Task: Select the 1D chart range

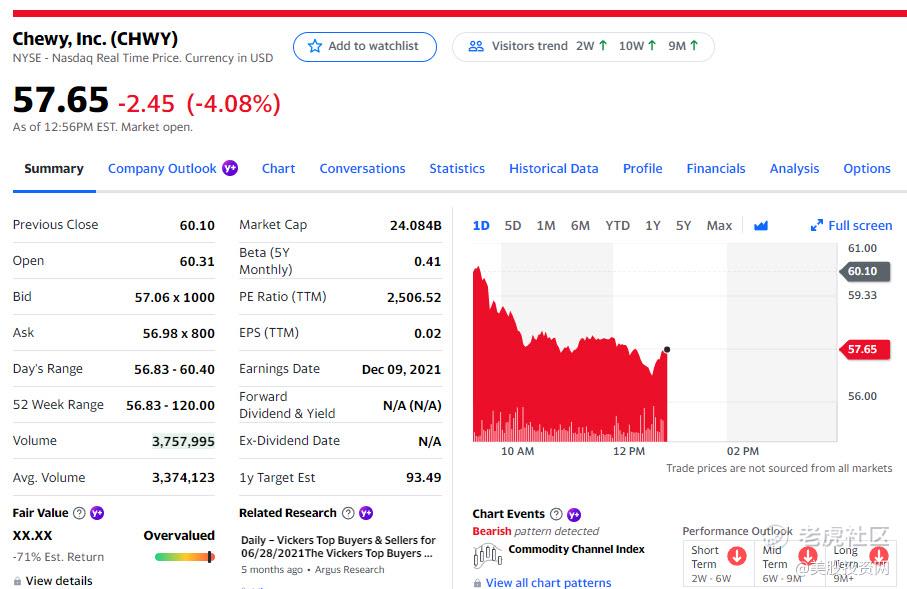Action: [481, 226]
